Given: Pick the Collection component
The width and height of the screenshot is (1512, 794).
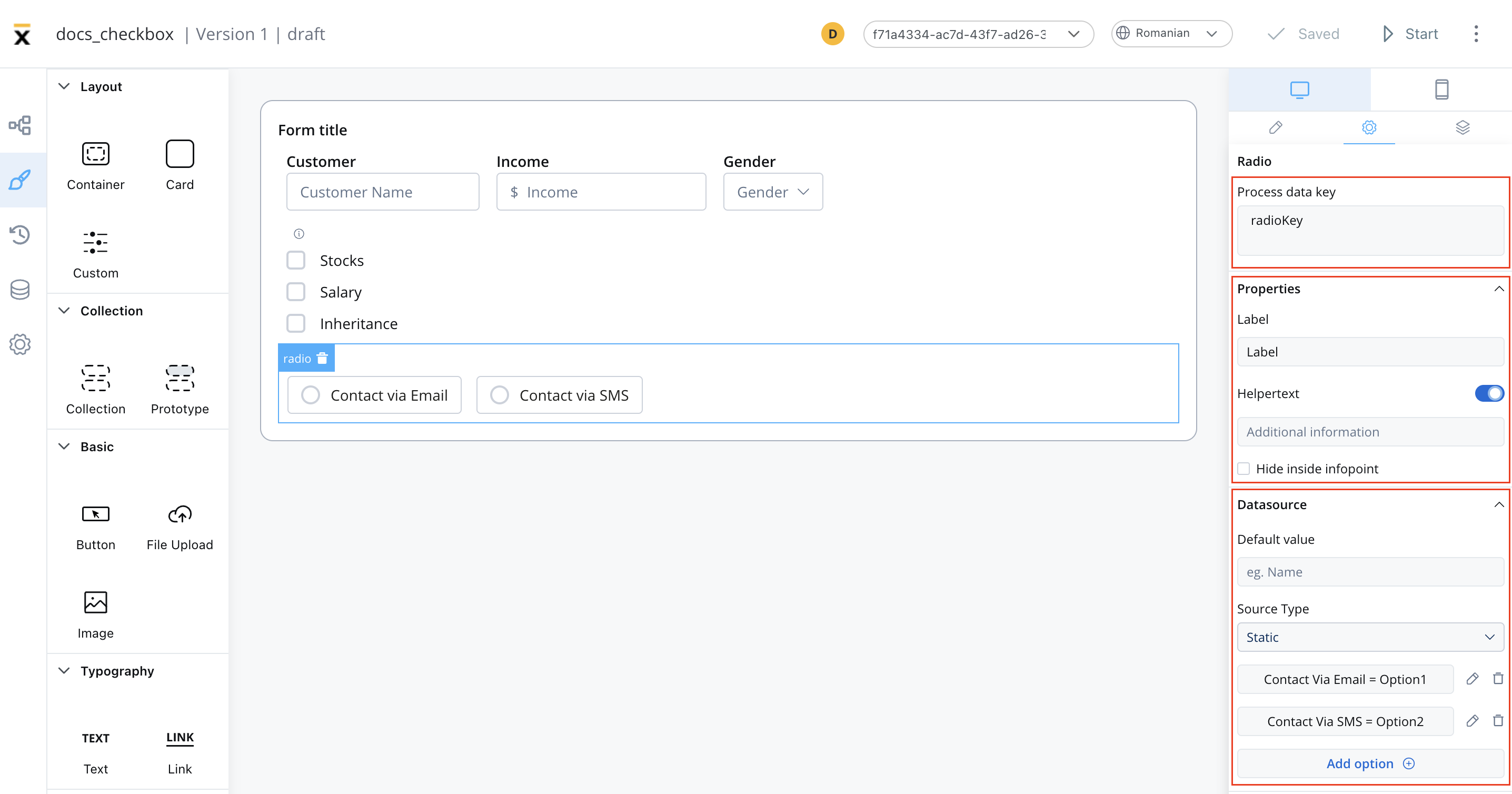Looking at the screenshot, I should [96, 390].
